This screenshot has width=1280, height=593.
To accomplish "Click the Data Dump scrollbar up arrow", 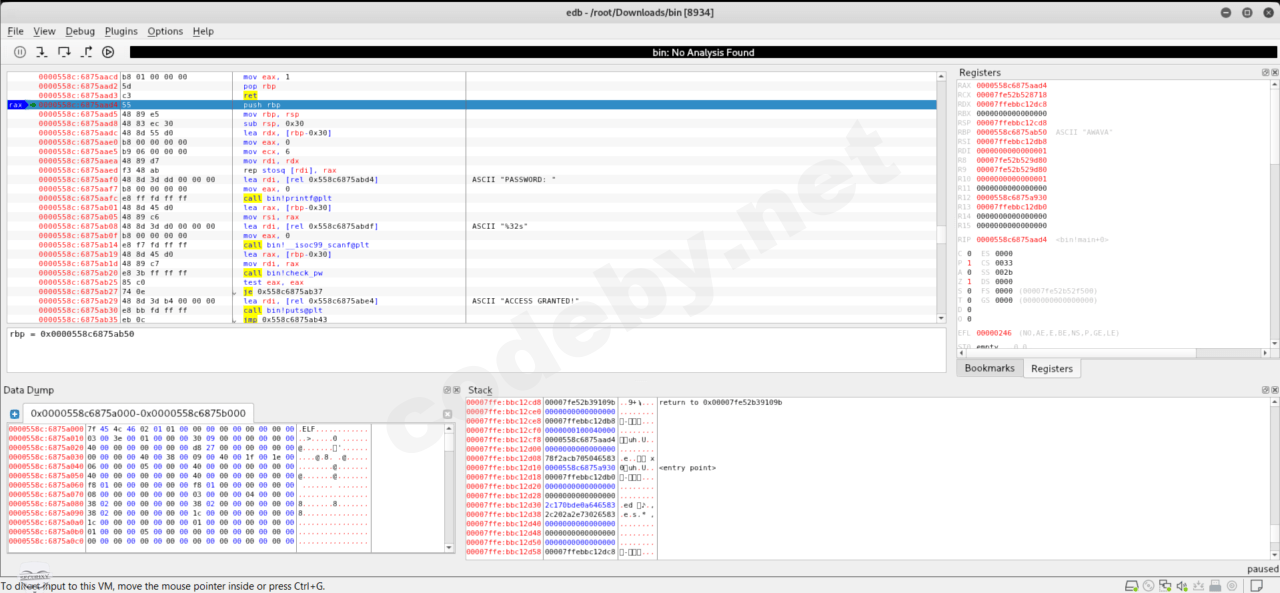I will pyautogui.click(x=447, y=429).
